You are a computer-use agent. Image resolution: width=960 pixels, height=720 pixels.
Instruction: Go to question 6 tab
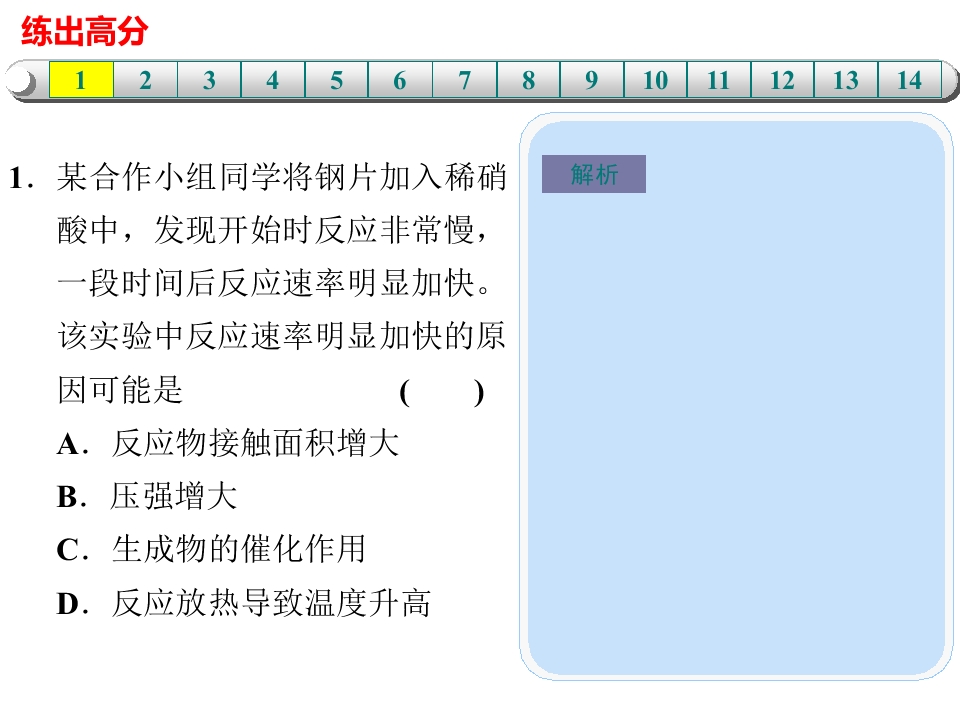400,80
